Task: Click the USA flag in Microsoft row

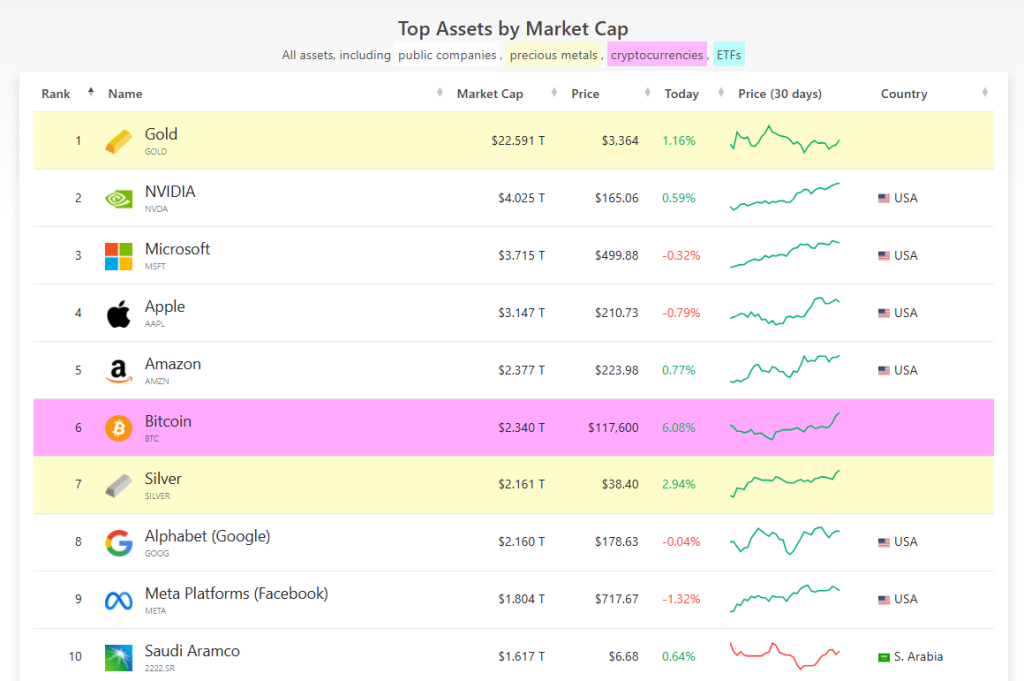Action: [x=884, y=255]
